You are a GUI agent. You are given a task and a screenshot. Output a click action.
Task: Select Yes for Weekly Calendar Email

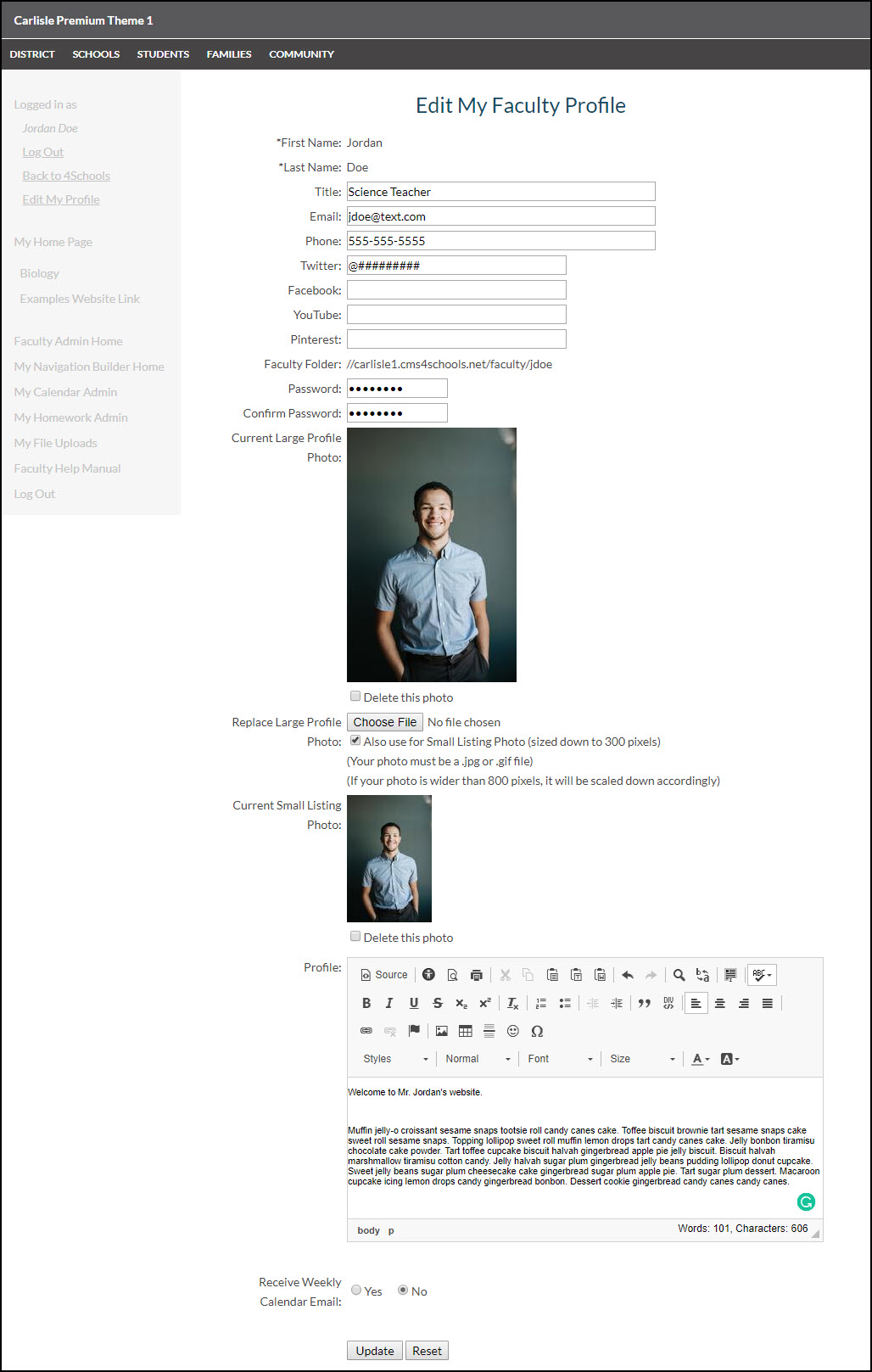coord(356,1290)
